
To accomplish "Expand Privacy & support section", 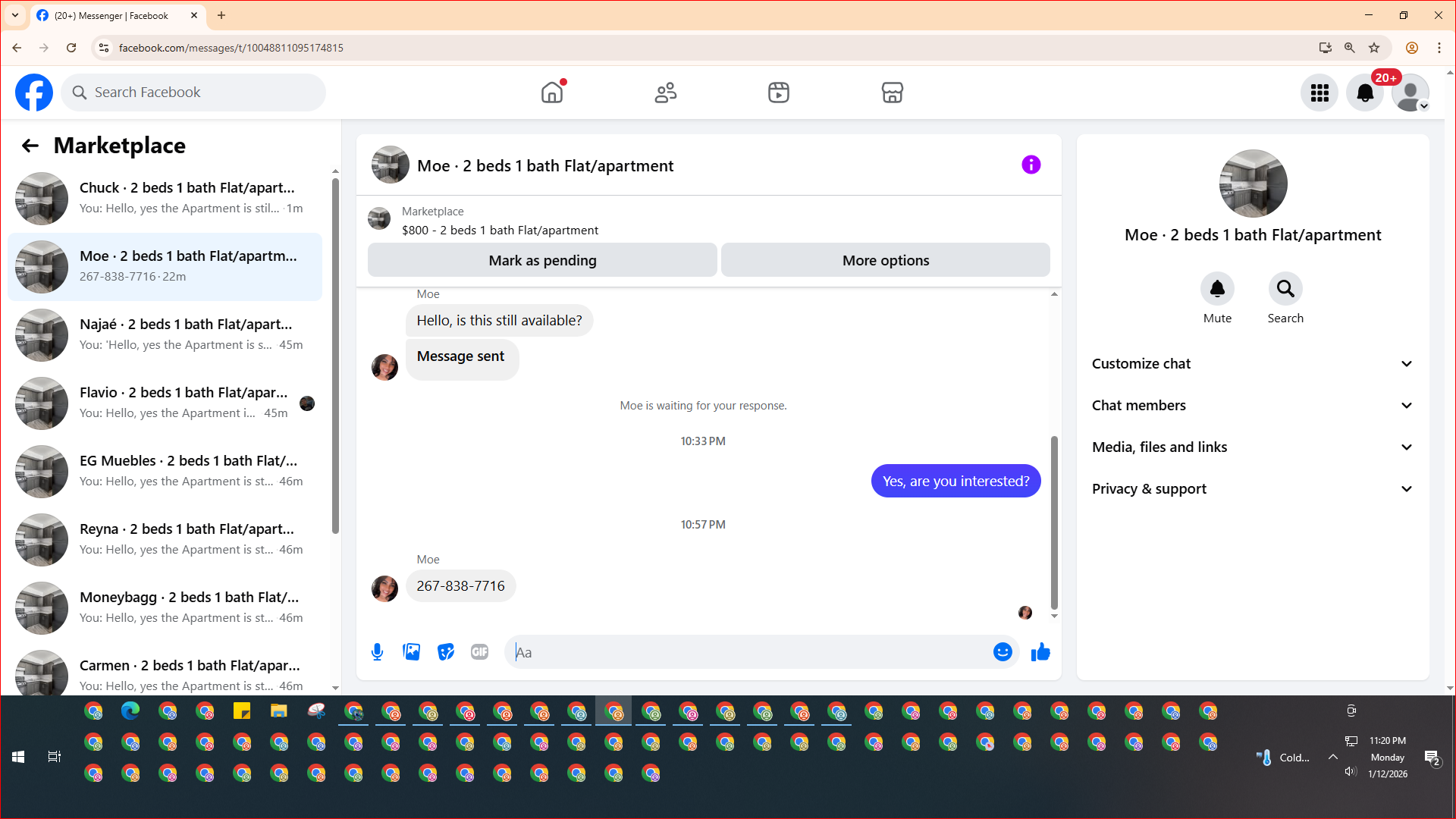I will [x=1252, y=489].
